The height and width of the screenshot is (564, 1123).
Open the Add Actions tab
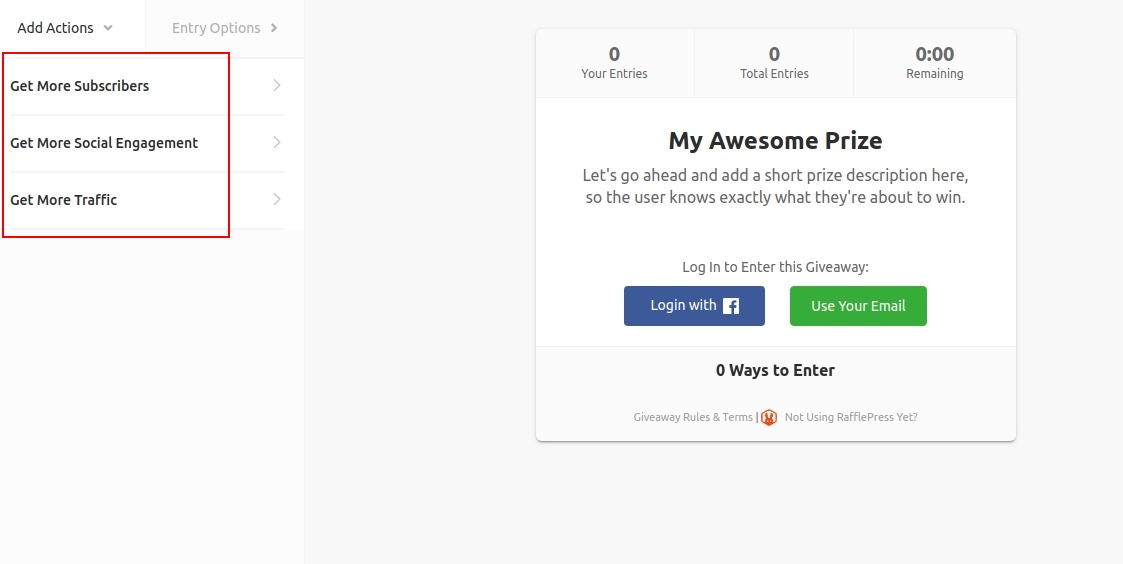click(55, 28)
